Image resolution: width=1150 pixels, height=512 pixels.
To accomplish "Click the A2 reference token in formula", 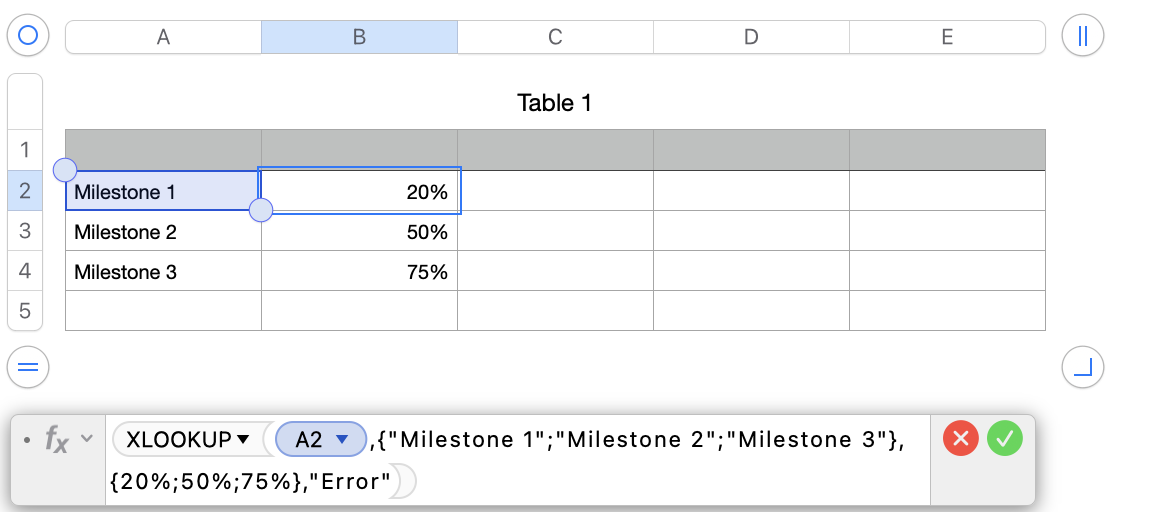I will [309, 439].
